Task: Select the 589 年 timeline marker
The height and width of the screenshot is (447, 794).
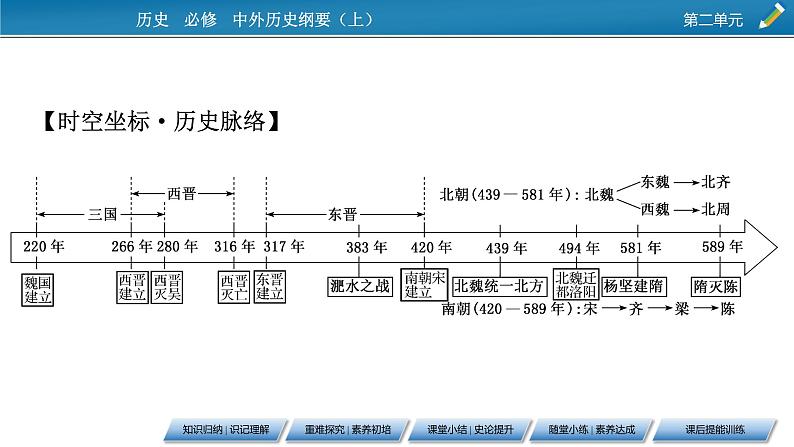Action: pos(722,247)
